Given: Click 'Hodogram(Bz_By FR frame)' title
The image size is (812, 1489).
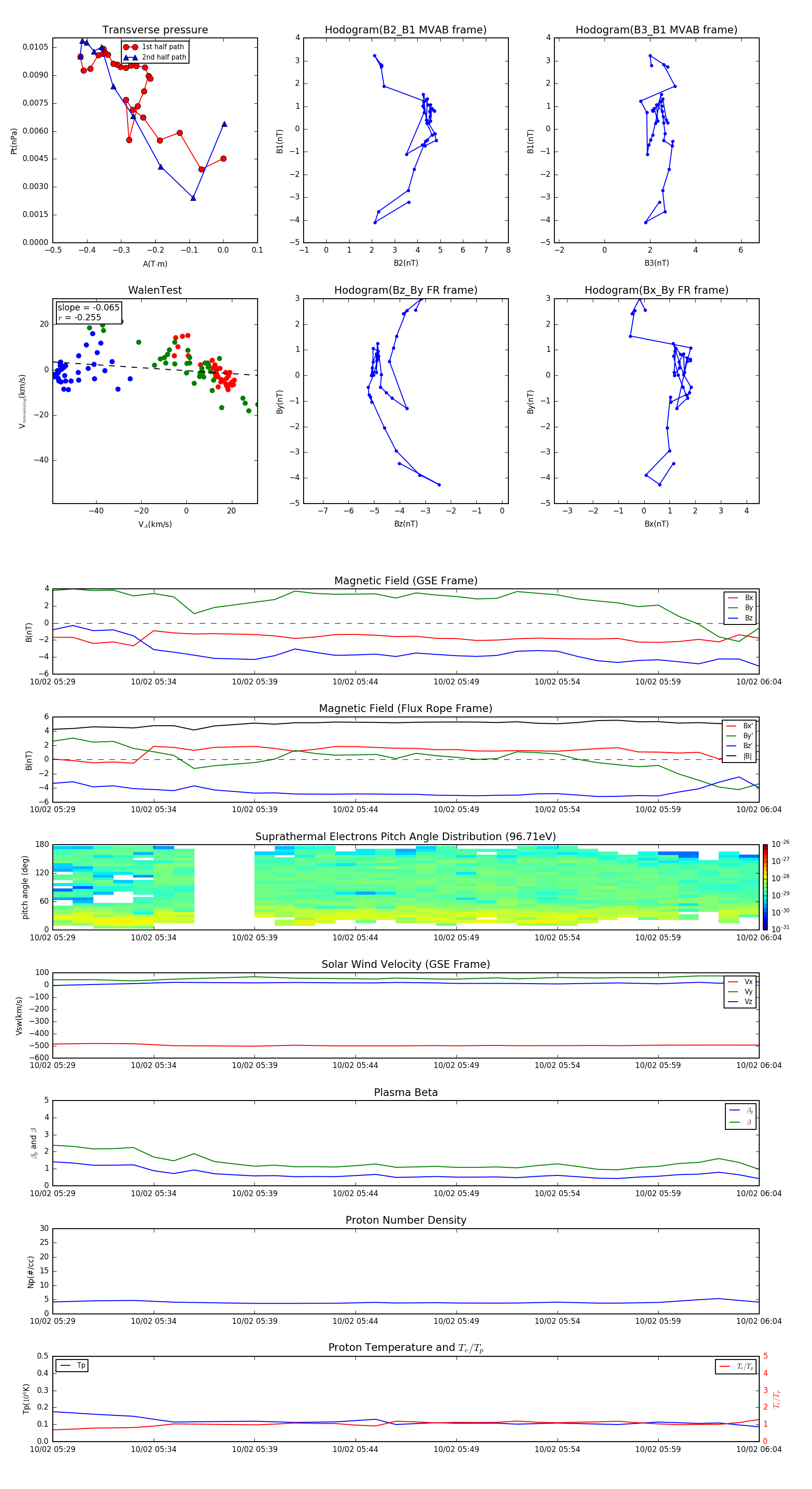Looking at the screenshot, I should [x=406, y=290].
